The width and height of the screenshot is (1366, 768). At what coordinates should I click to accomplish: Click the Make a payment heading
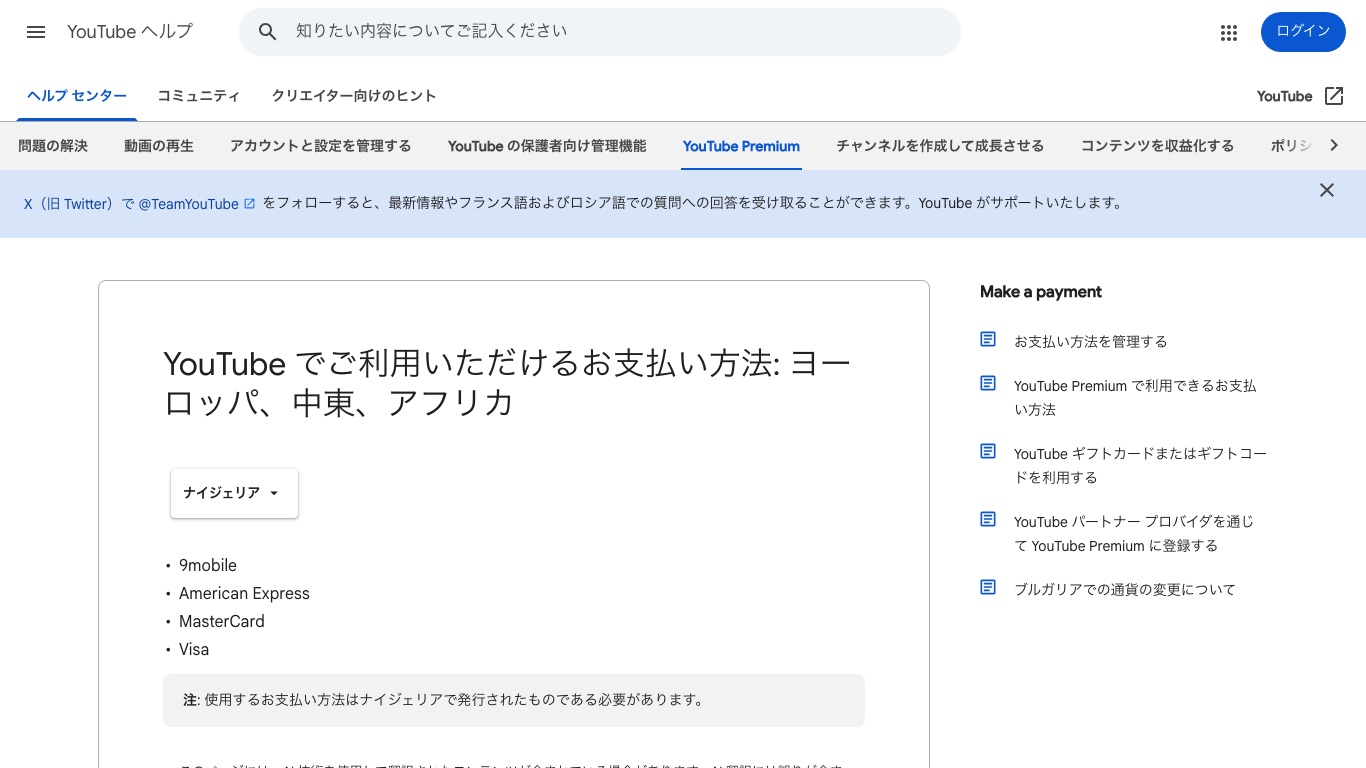[x=1041, y=292]
